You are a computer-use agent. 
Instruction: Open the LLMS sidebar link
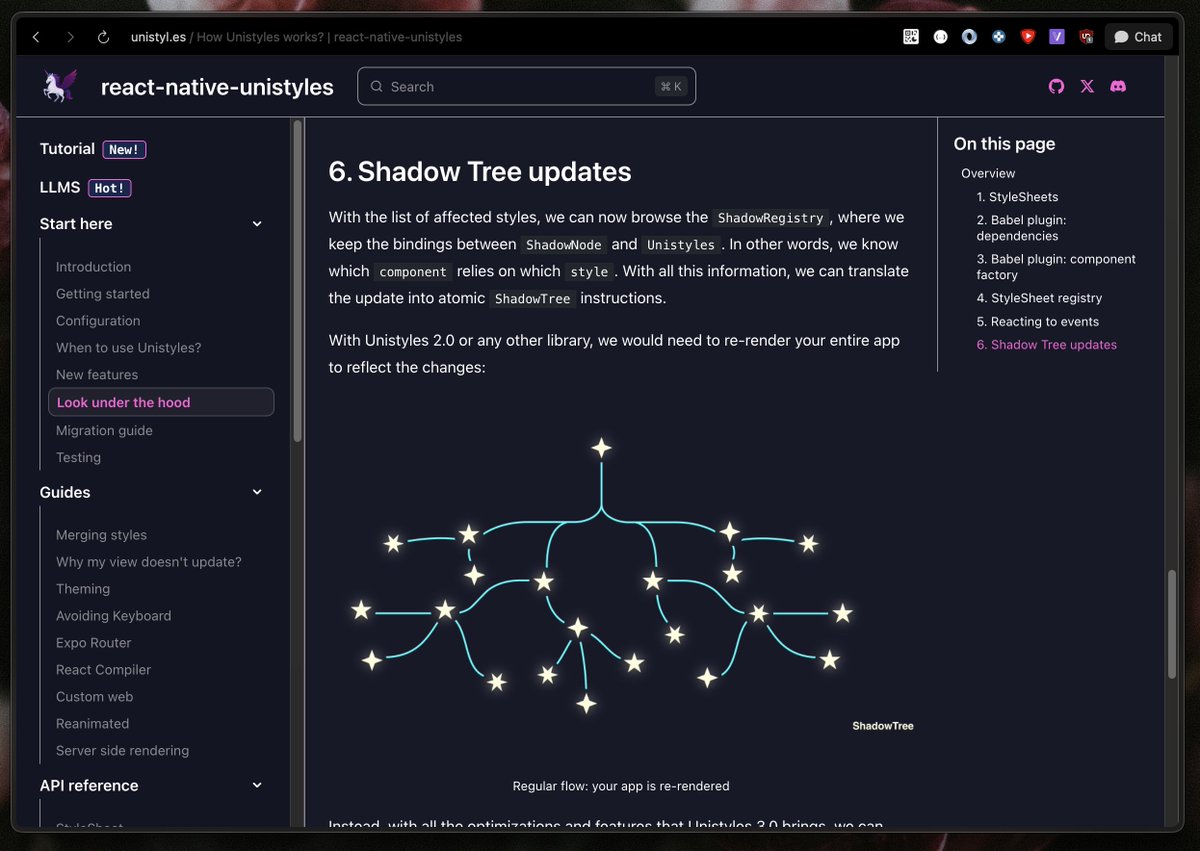point(85,187)
